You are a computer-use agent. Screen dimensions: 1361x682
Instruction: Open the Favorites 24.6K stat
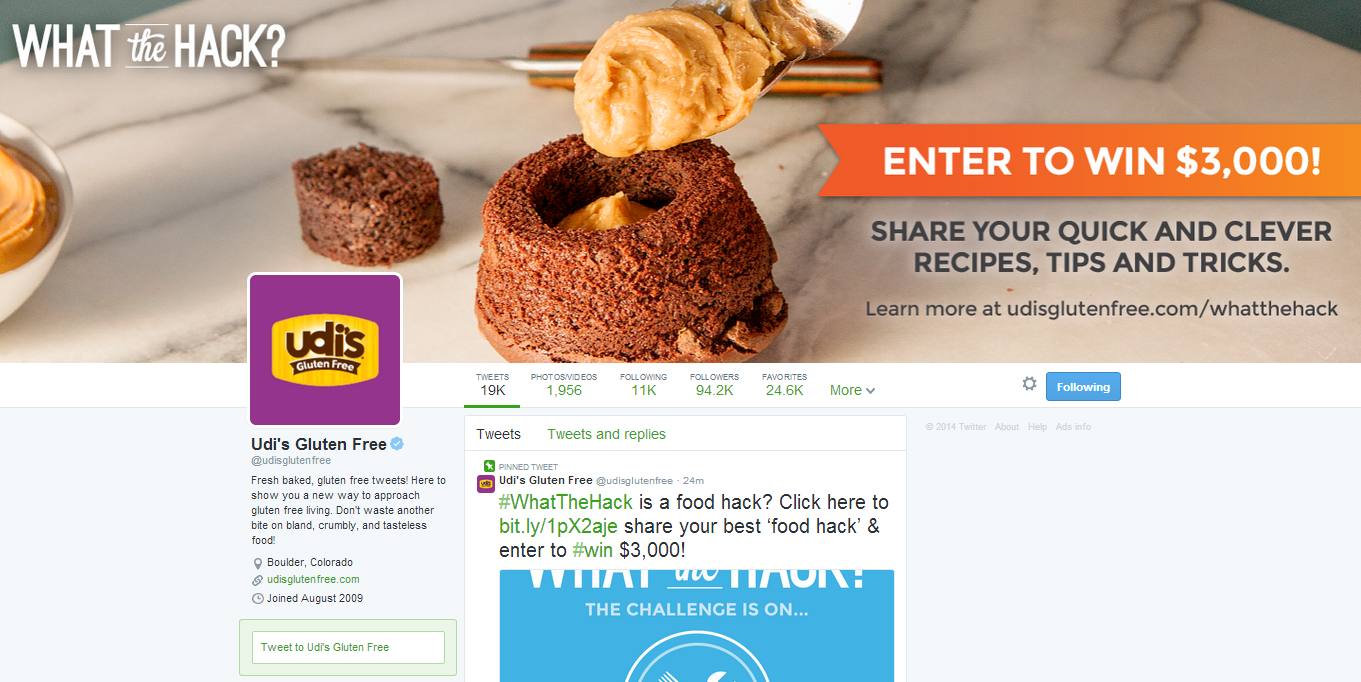coord(784,385)
